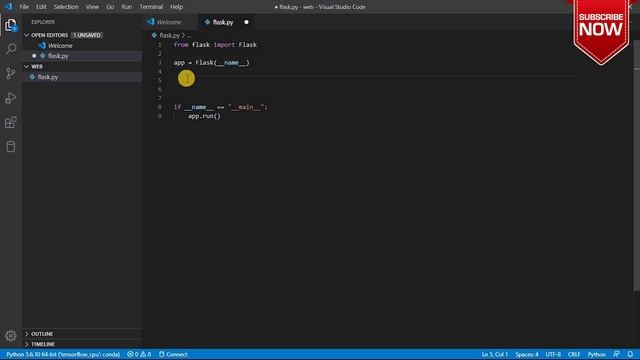640x360 pixels.
Task: Open the File menu
Action: (24, 7)
